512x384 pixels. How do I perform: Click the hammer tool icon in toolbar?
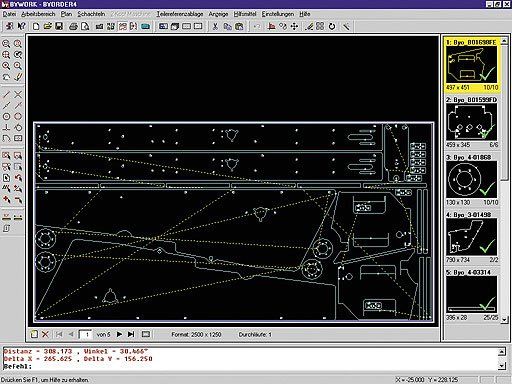coord(346,26)
